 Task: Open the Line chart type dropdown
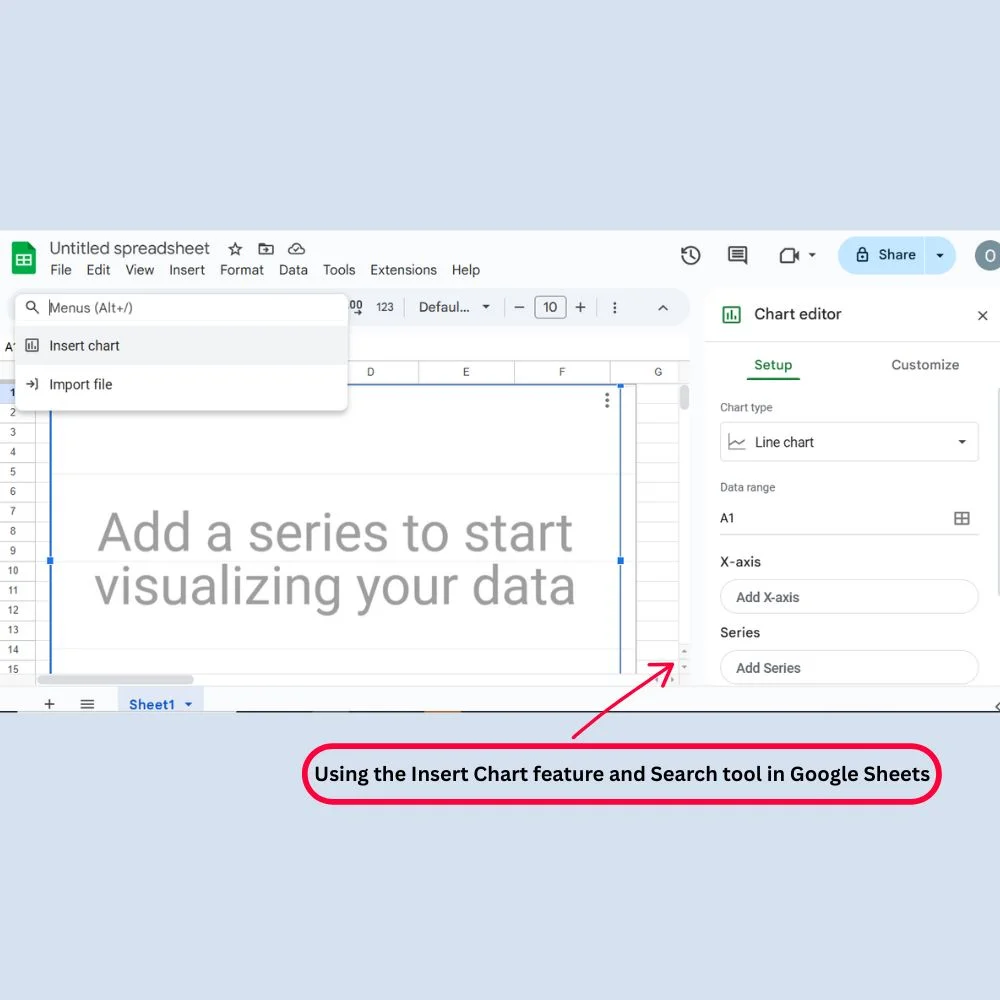pyautogui.click(x=849, y=442)
